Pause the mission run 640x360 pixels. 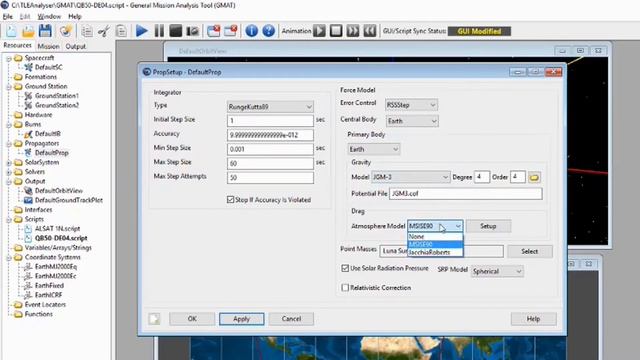[159, 31]
